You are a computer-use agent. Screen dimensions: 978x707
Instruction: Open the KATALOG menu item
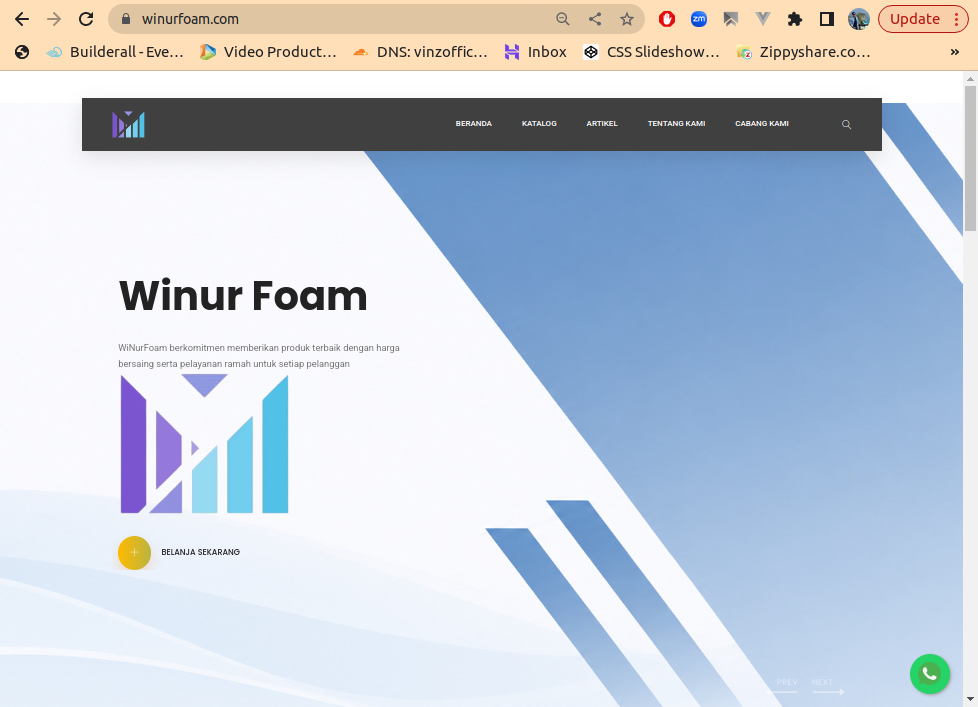[x=539, y=123]
